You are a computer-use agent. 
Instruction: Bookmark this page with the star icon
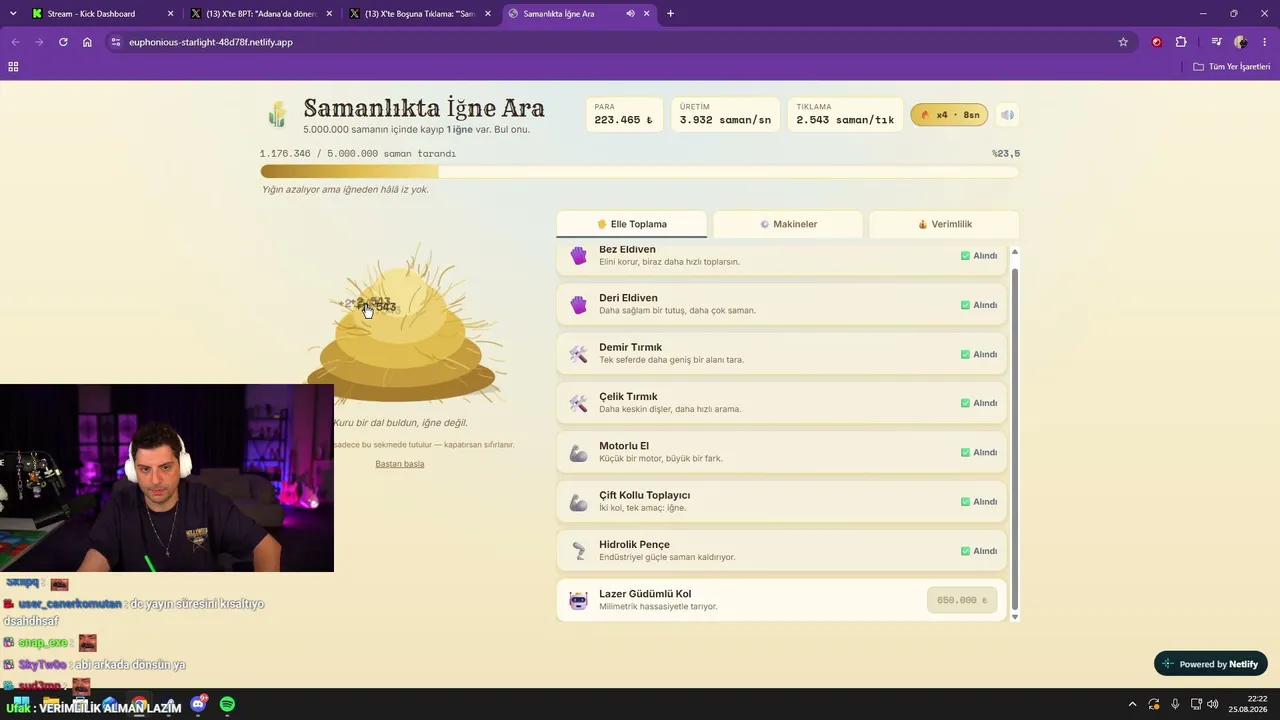1123,42
